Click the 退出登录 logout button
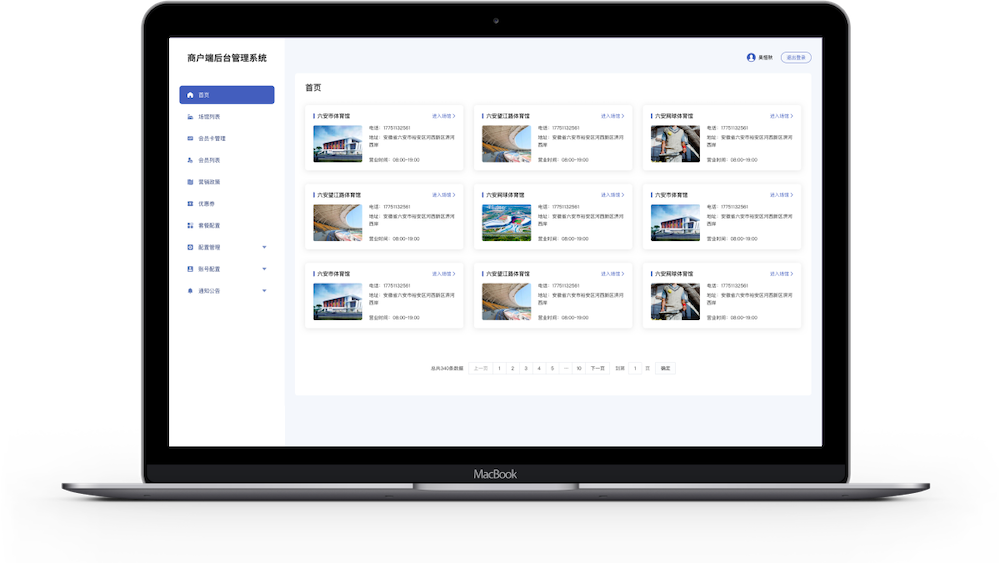 point(796,57)
